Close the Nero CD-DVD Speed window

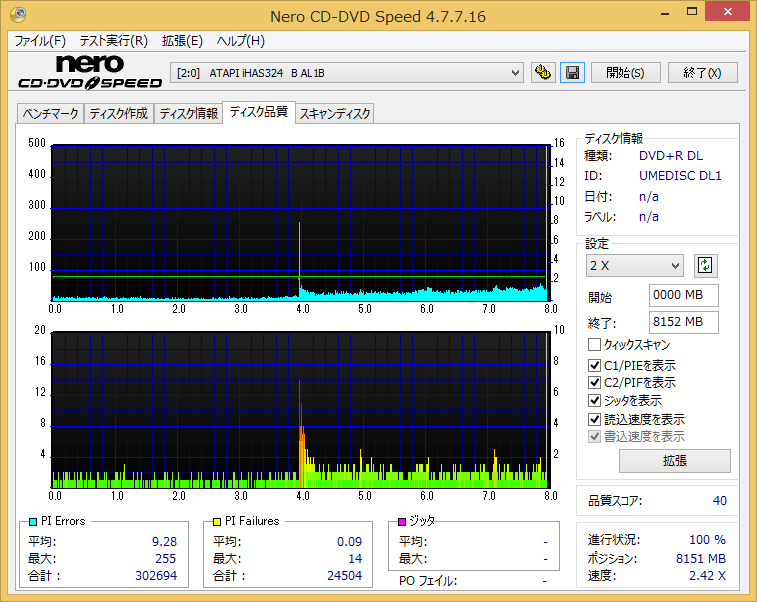[x=728, y=12]
